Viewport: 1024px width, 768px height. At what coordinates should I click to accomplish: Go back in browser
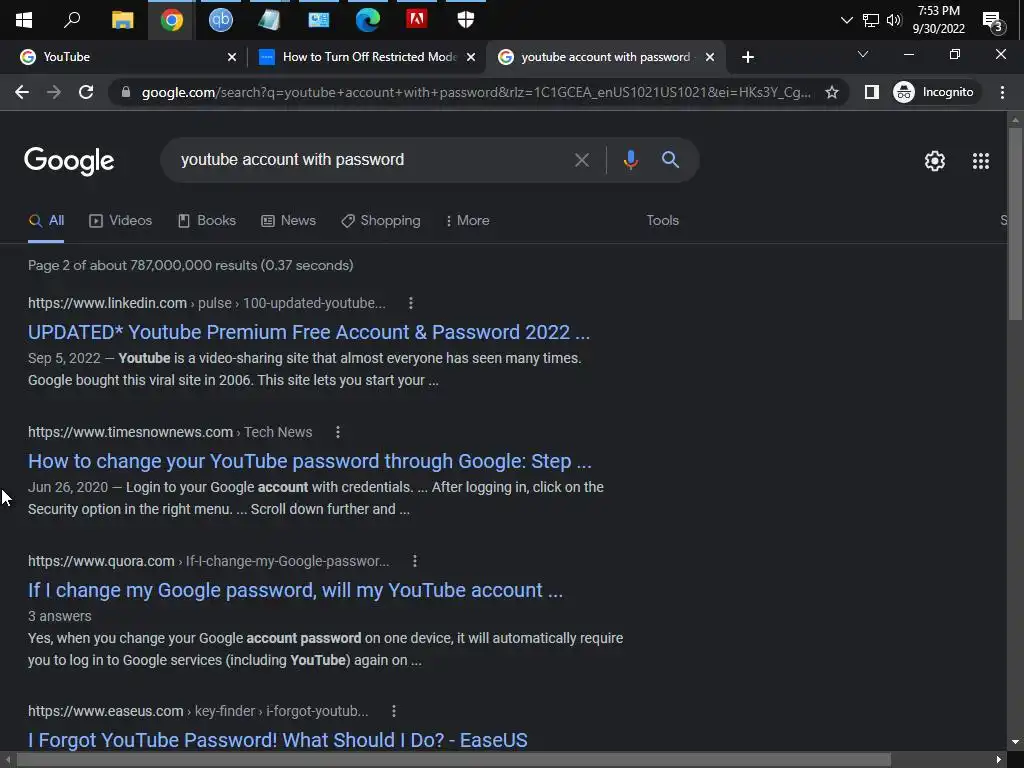tap(22, 92)
